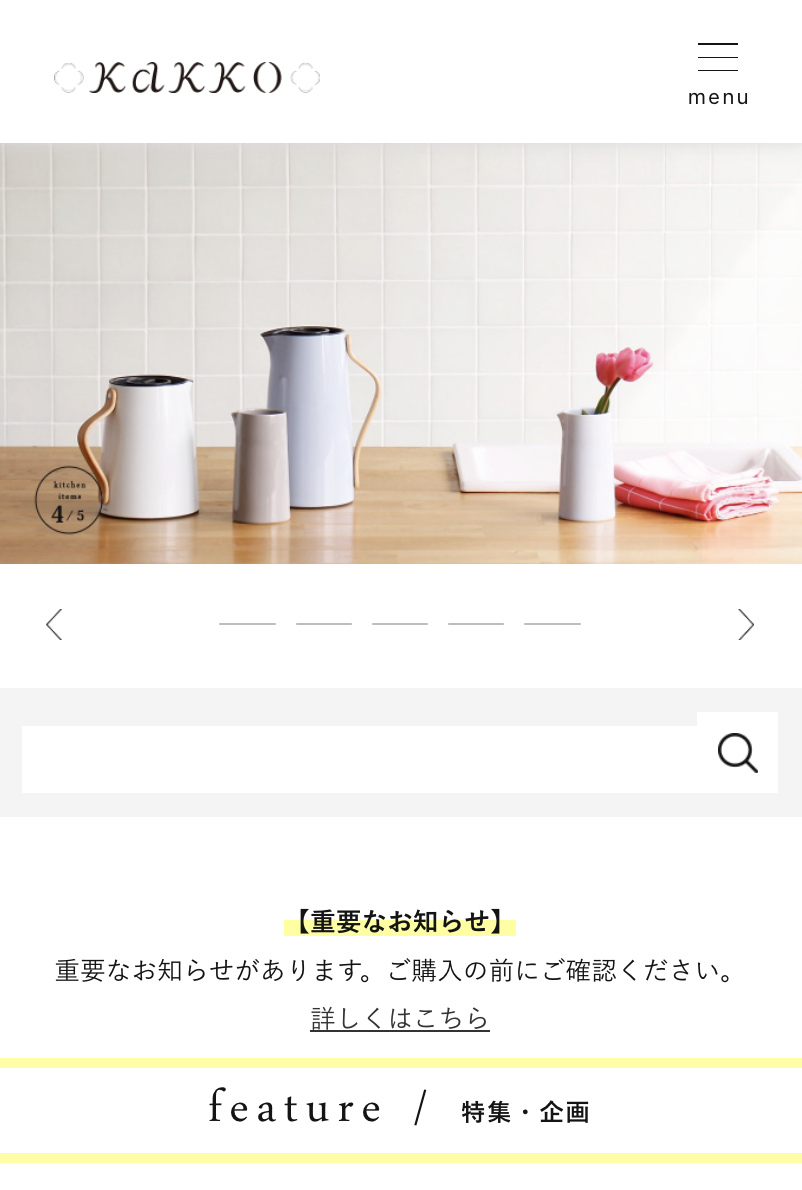
Task: Select the fourth slide indicator dash
Action: [x=476, y=624]
